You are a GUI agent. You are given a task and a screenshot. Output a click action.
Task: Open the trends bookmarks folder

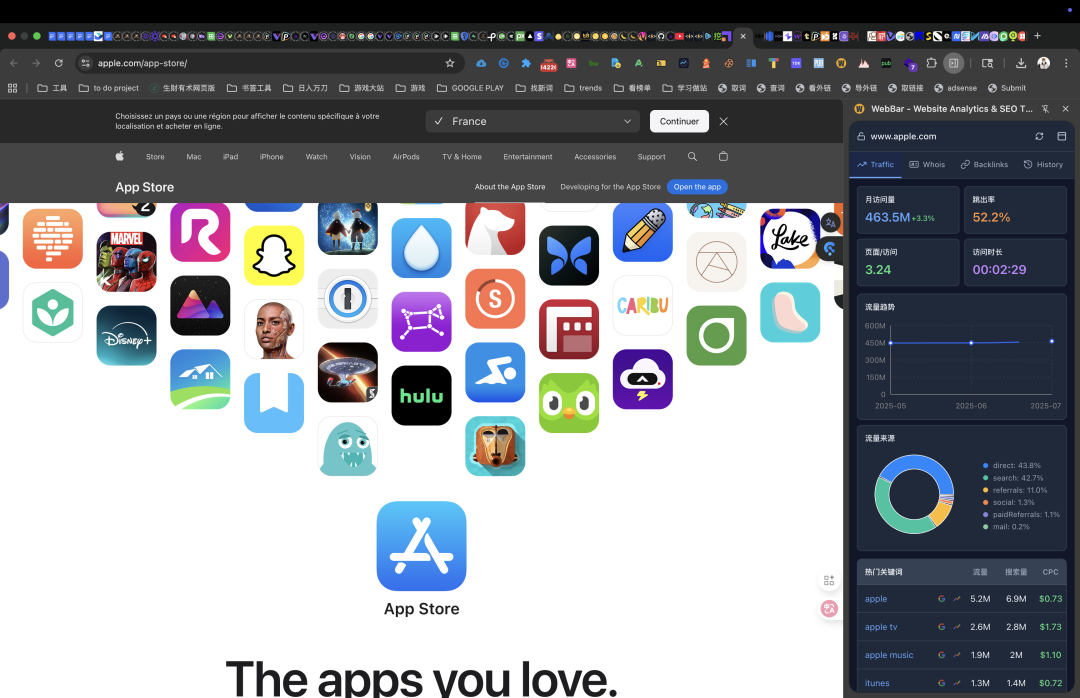pyautogui.click(x=583, y=88)
